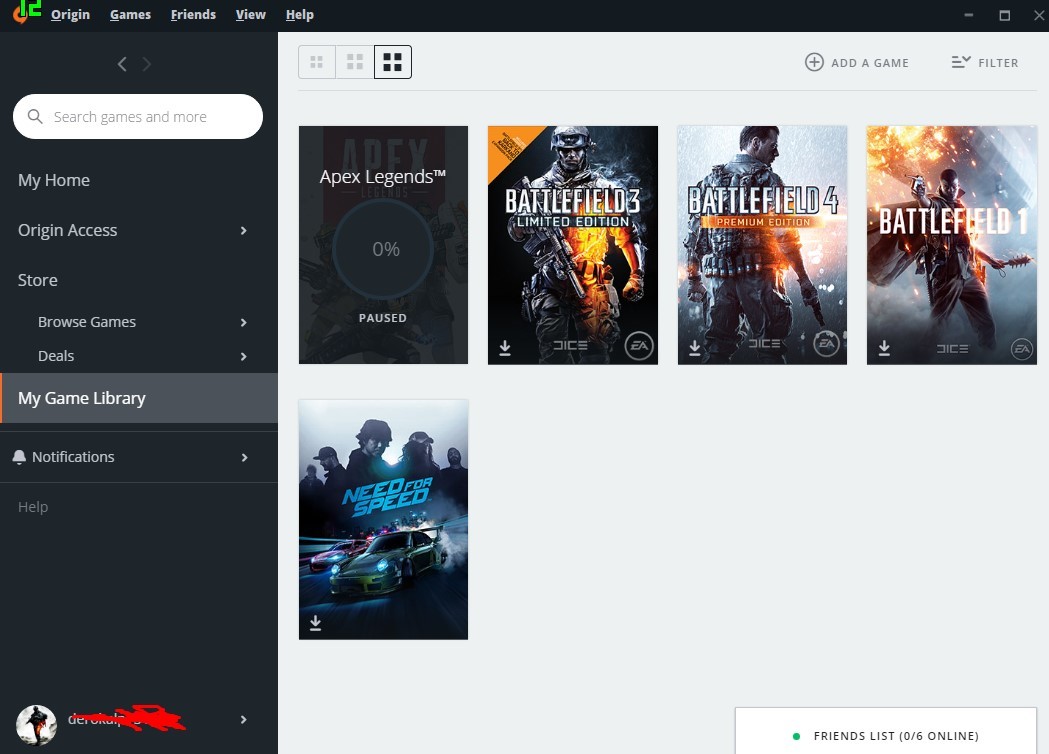Maximize the Origin window
The image size is (1049, 754).
[x=1004, y=15]
